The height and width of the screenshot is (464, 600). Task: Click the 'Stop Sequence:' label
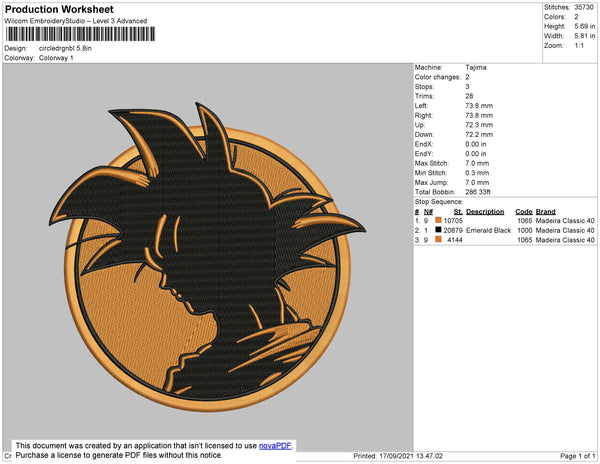pos(439,202)
